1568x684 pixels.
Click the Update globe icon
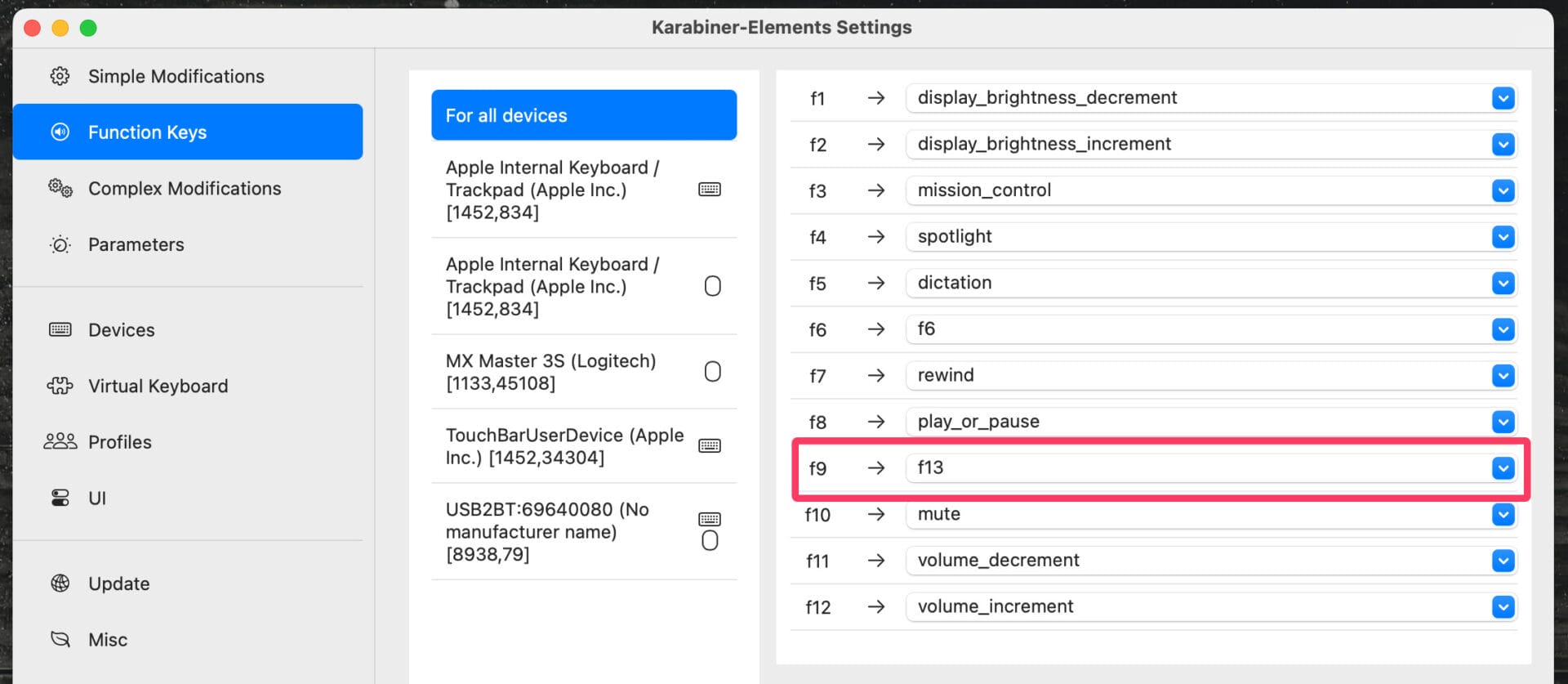coord(60,583)
